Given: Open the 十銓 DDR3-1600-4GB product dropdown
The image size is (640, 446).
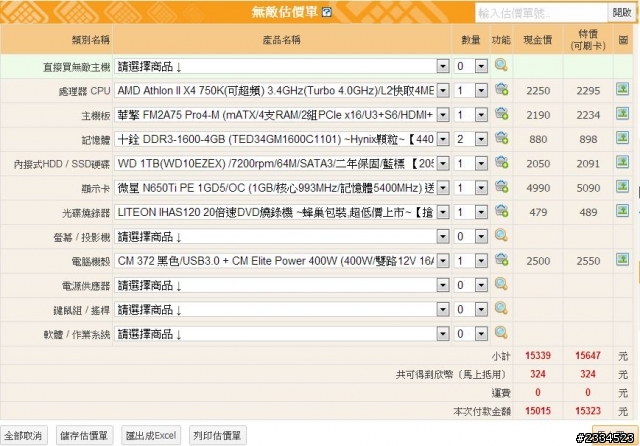Looking at the screenshot, I should point(282,139).
